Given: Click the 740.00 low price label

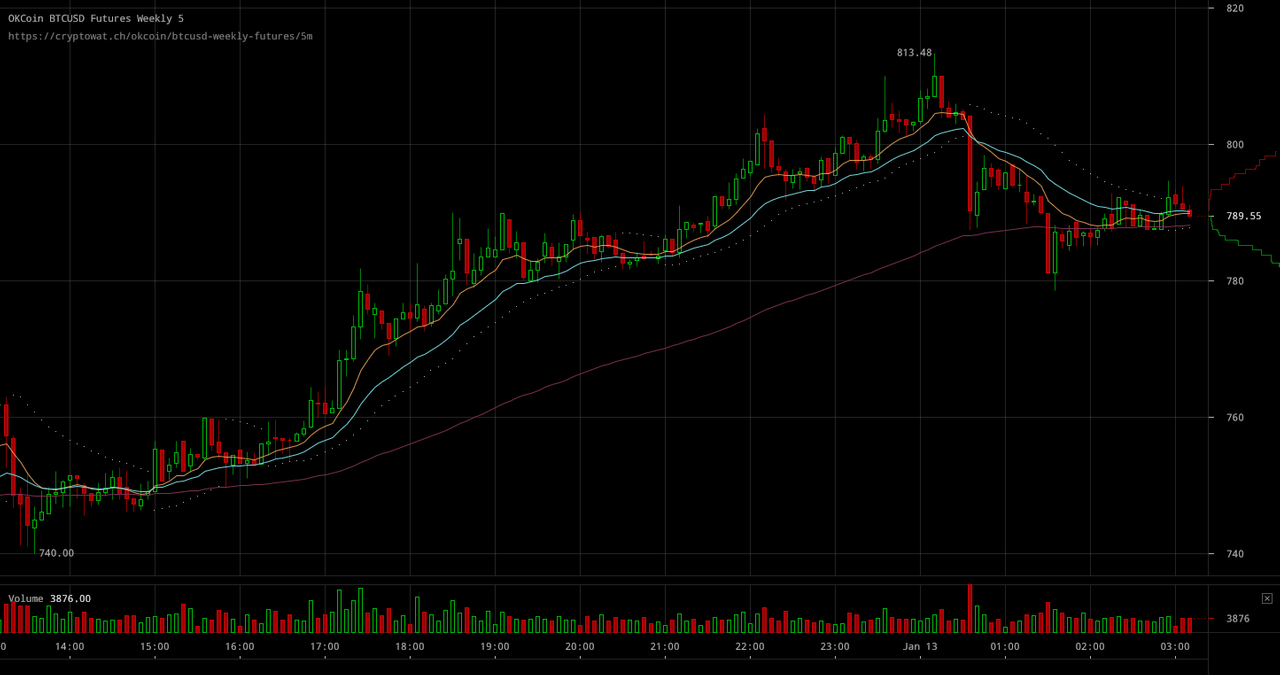Looking at the screenshot, I should [56, 552].
